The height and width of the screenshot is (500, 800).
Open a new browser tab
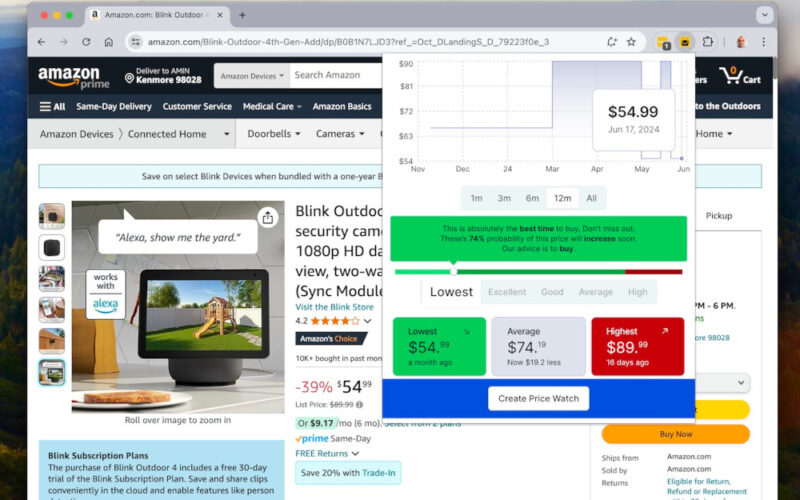tap(242, 15)
